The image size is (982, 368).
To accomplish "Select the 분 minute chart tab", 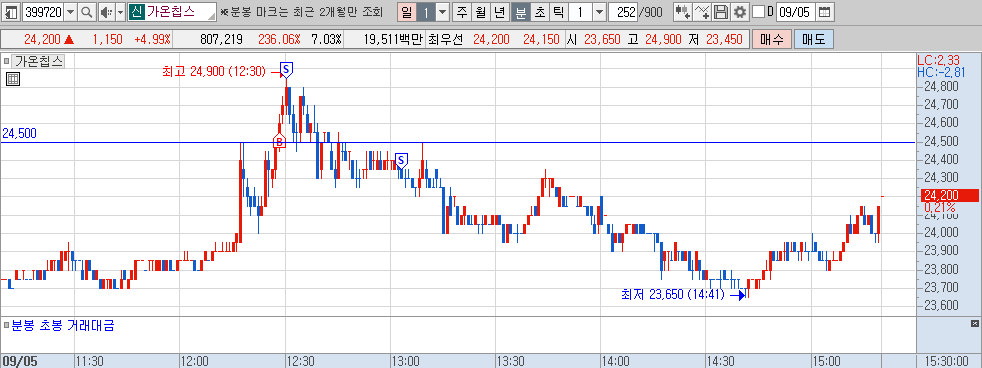I will point(520,12).
